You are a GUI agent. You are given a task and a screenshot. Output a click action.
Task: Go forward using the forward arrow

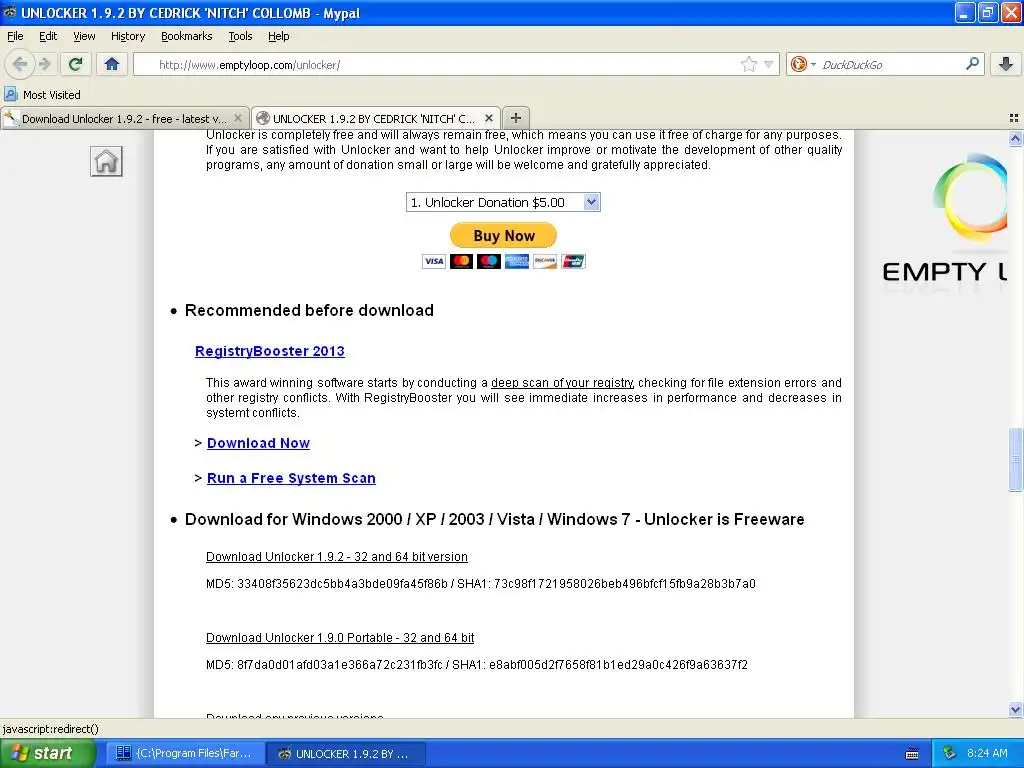click(44, 64)
